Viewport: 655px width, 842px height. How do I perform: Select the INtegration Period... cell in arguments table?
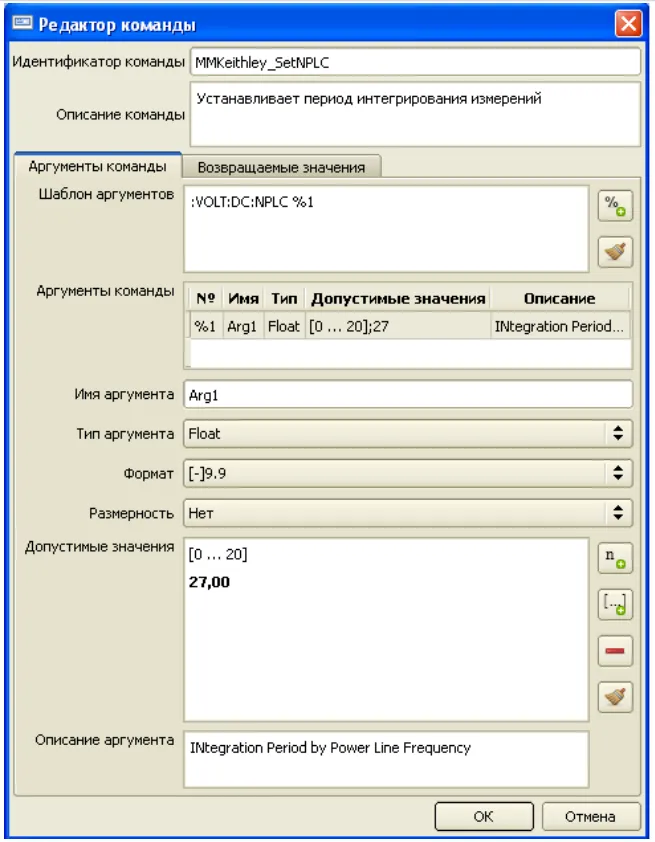coord(559,326)
